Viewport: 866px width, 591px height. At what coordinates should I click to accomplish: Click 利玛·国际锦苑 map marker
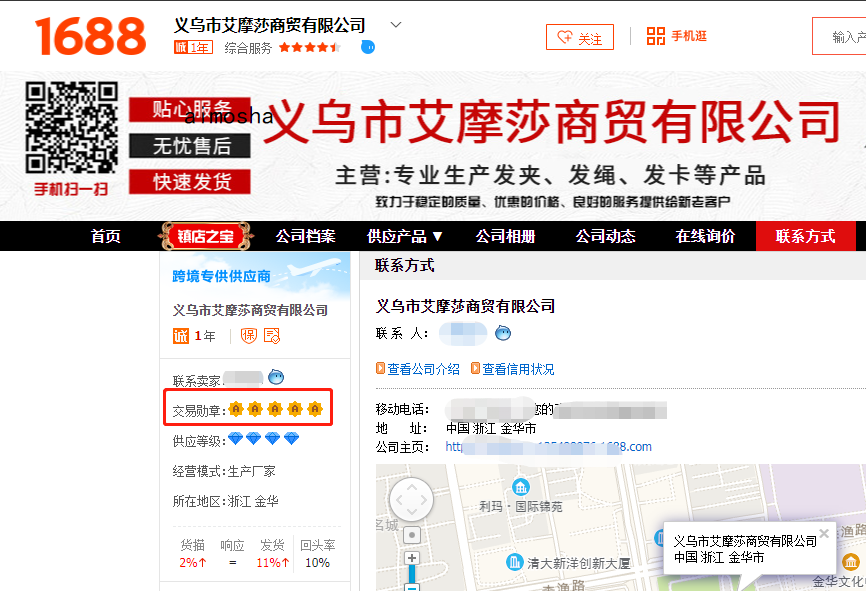[x=521, y=487]
